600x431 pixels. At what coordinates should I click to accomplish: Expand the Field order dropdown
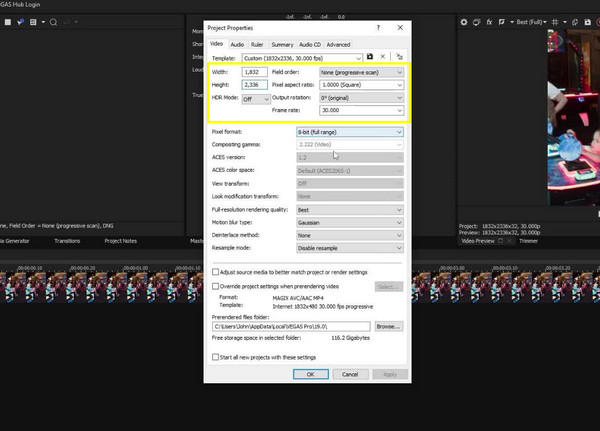399,72
